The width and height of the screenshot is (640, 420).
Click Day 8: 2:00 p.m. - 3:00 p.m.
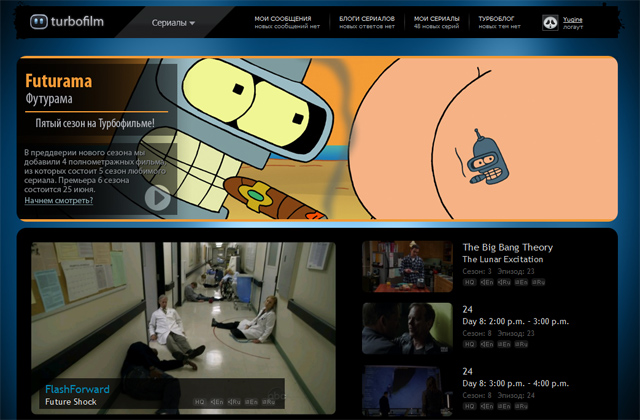pos(516,321)
